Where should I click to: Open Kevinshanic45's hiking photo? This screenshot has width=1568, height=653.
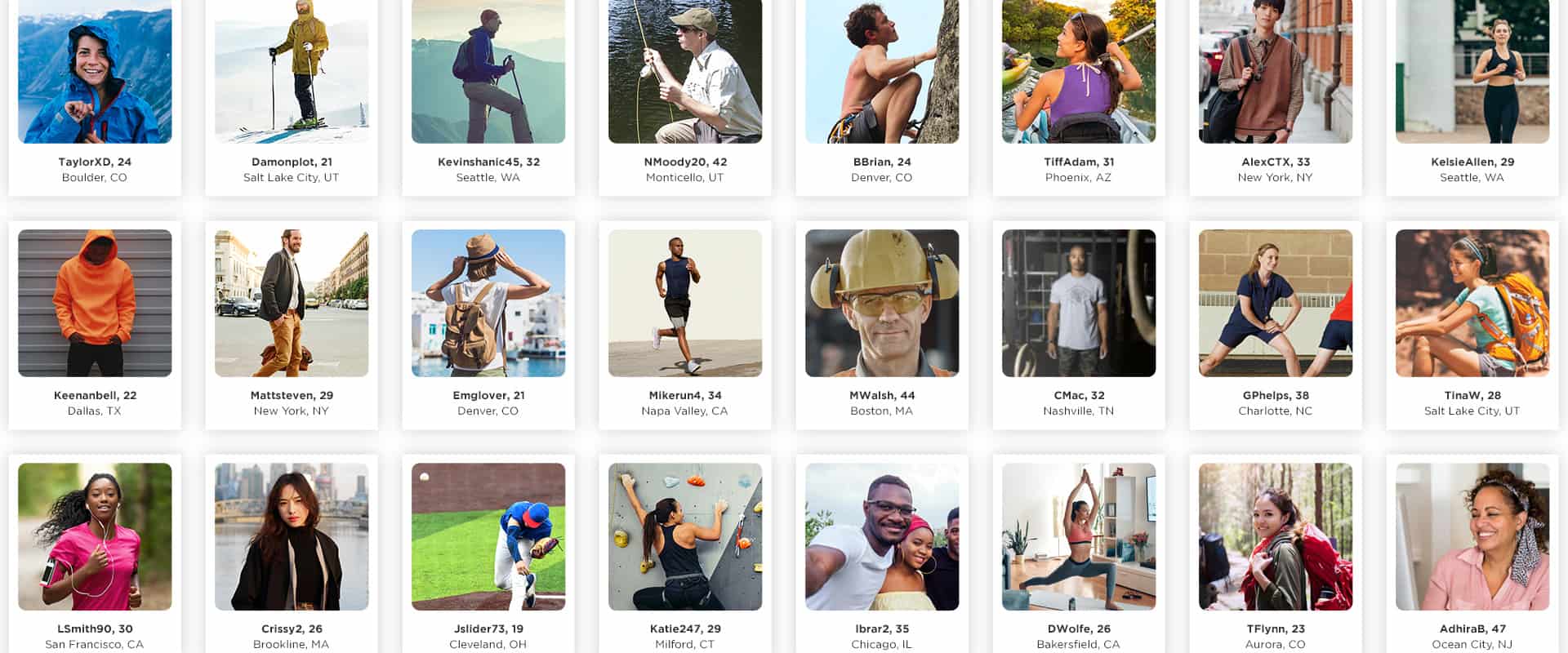(488, 71)
